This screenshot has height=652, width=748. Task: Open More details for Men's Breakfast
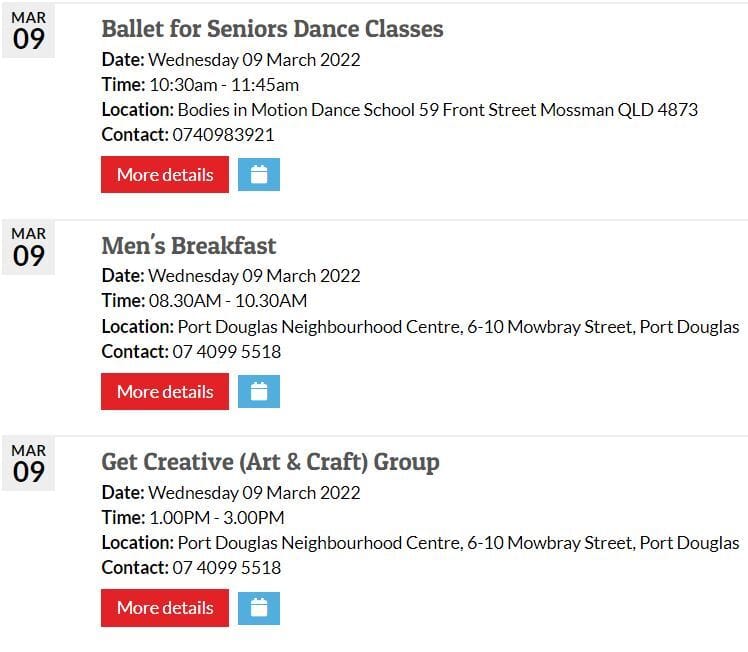click(165, 392)
